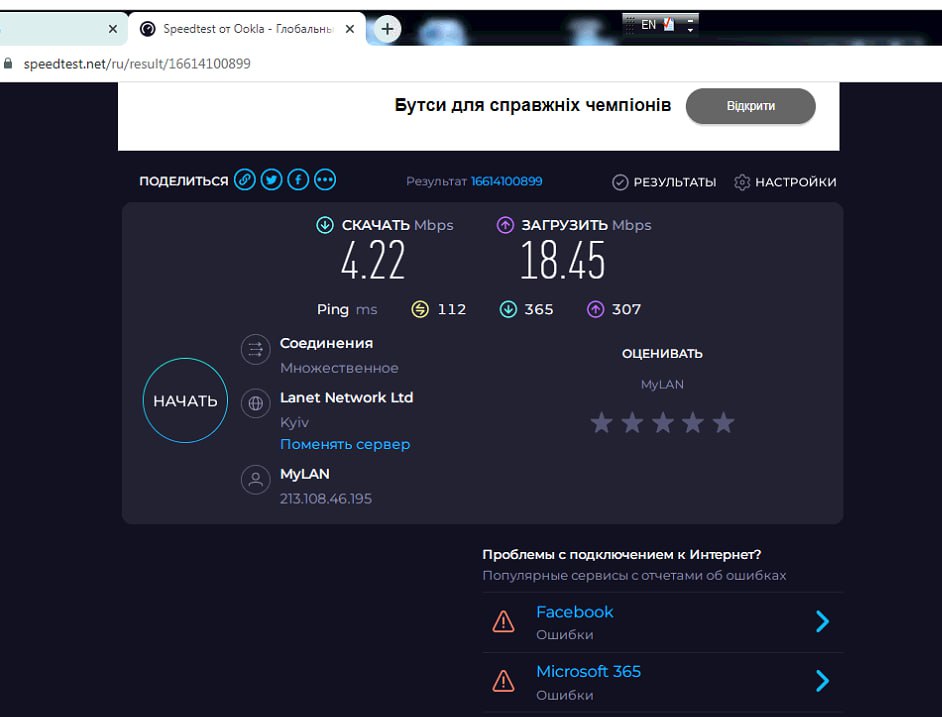Click the download speed value 4.22
Viewport: 942px width, 717px height.
point(373,260)
